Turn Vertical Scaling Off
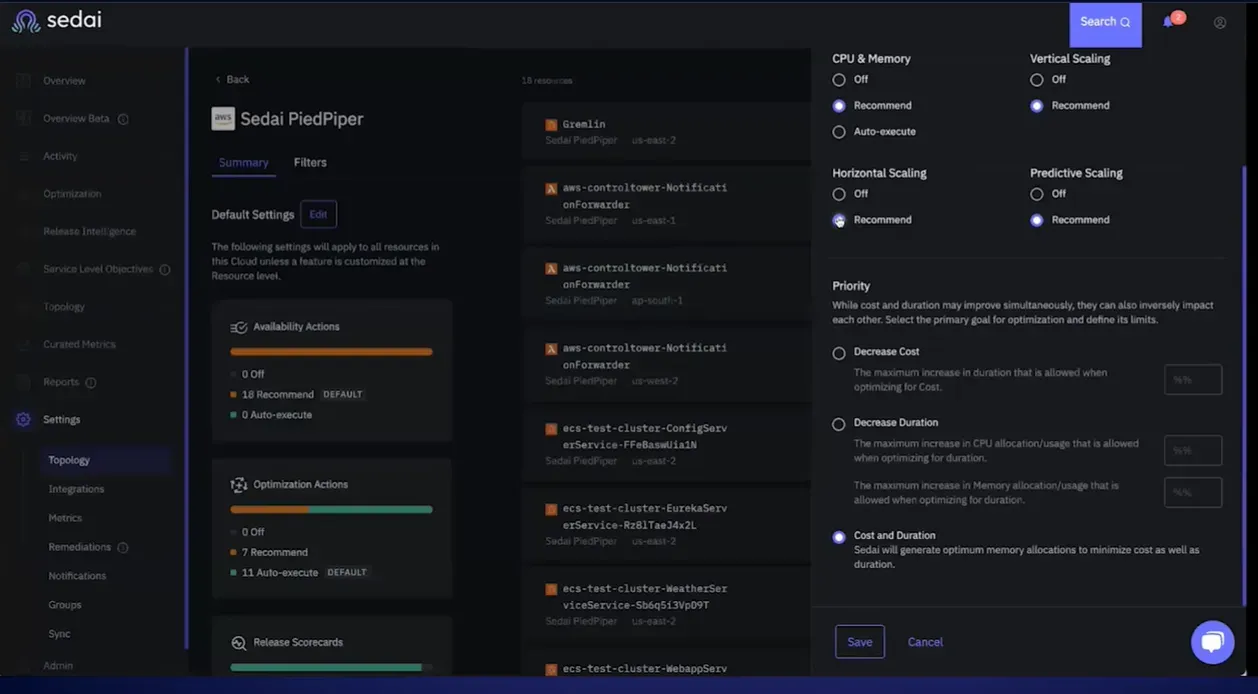Screen dimensions: 1258x694 tap(1037, 80)
